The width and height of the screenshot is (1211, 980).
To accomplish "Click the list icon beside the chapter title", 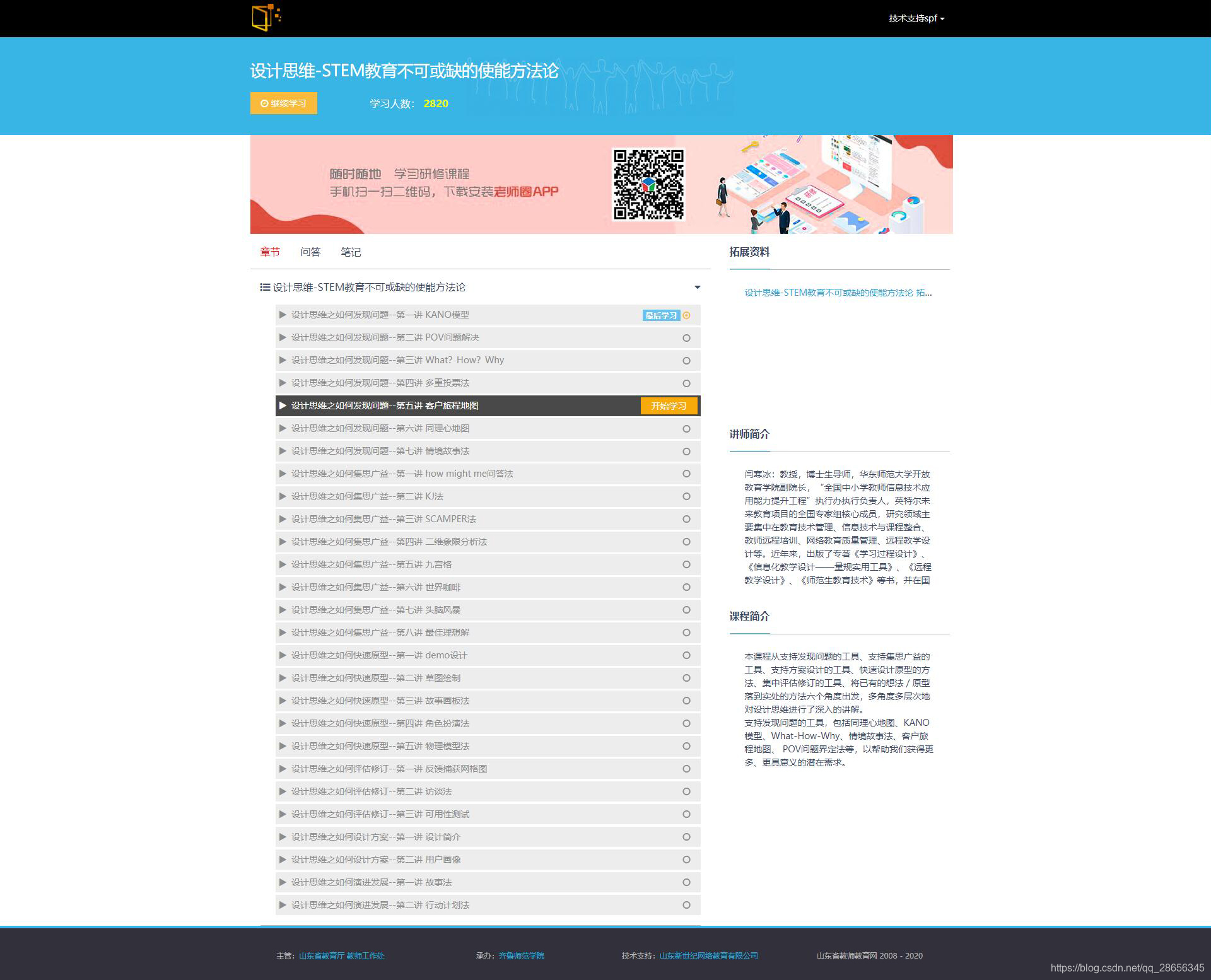I will (265, 288).
